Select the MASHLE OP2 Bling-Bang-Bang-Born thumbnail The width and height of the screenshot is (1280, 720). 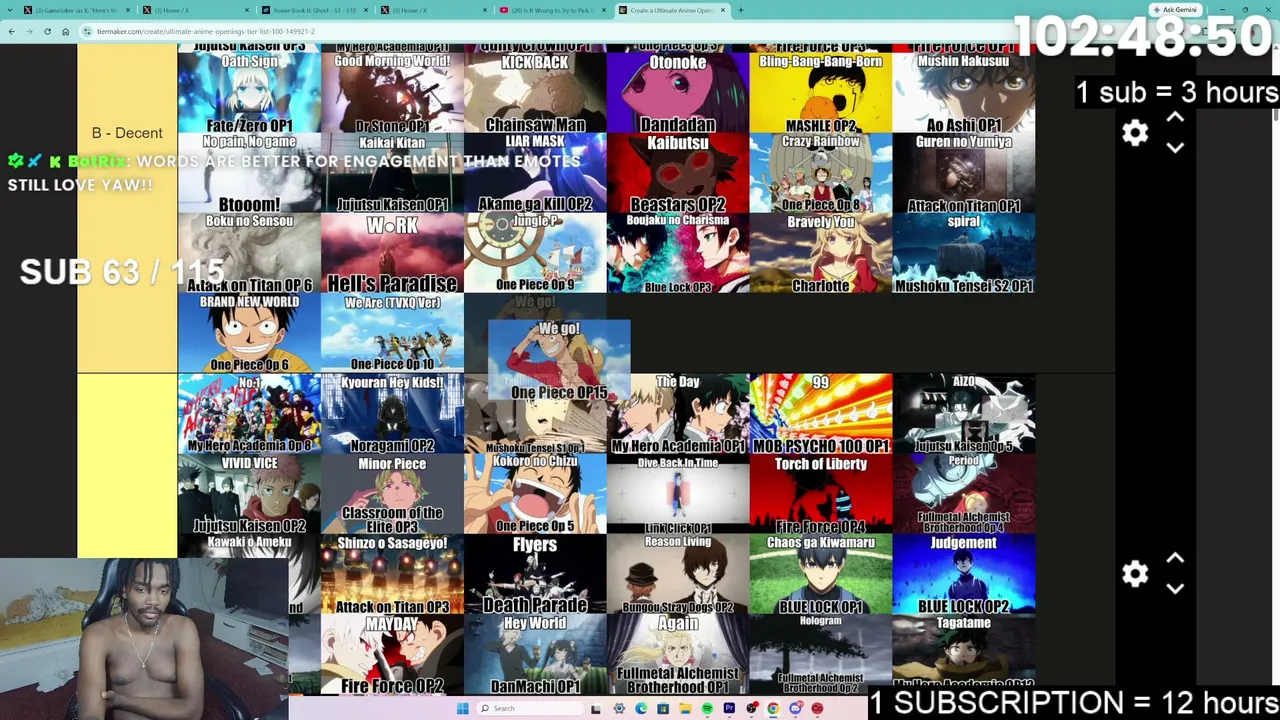tap(821, 92)
